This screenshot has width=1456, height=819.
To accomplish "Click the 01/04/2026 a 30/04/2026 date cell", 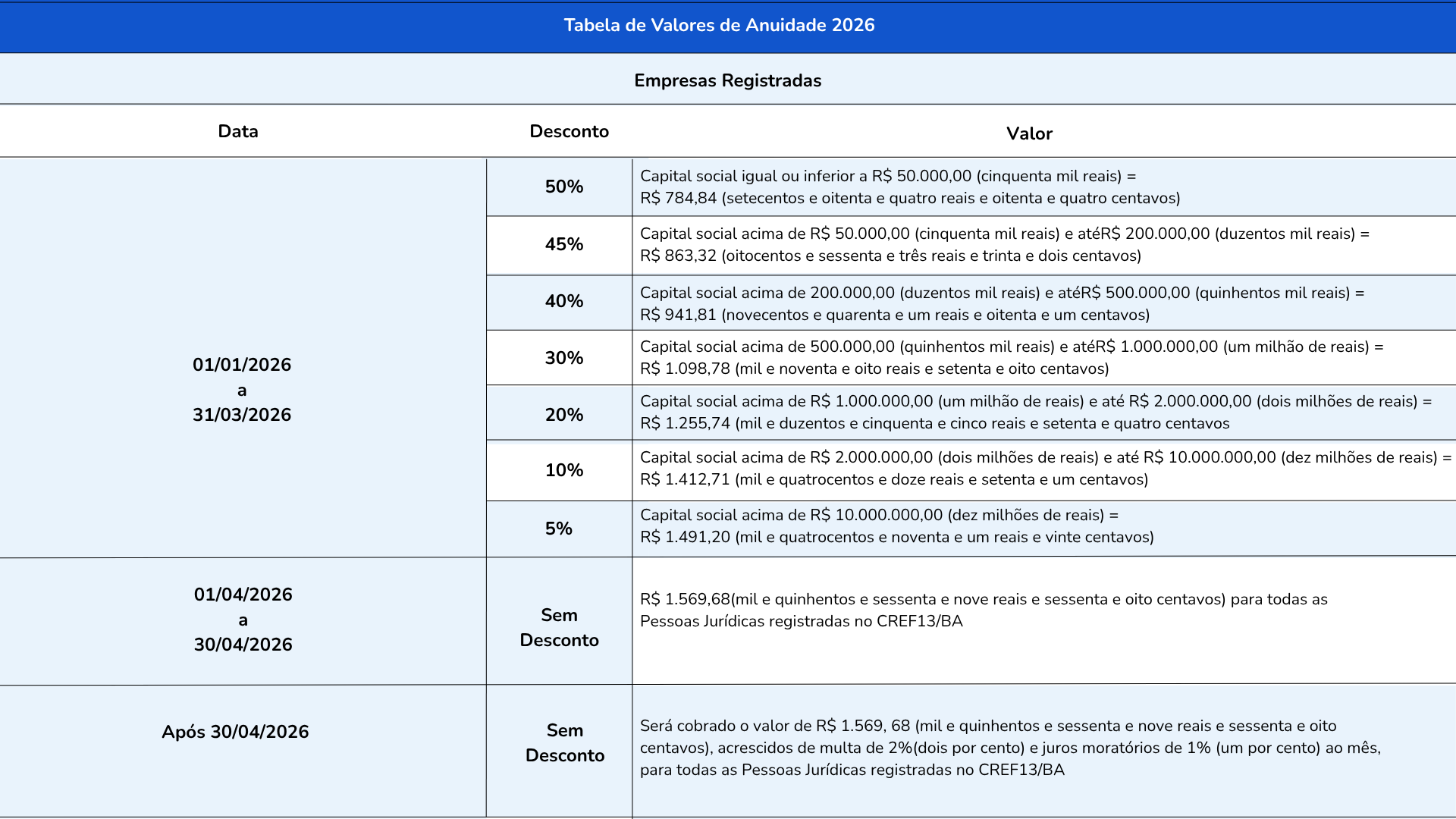I will tap(243, 620).
